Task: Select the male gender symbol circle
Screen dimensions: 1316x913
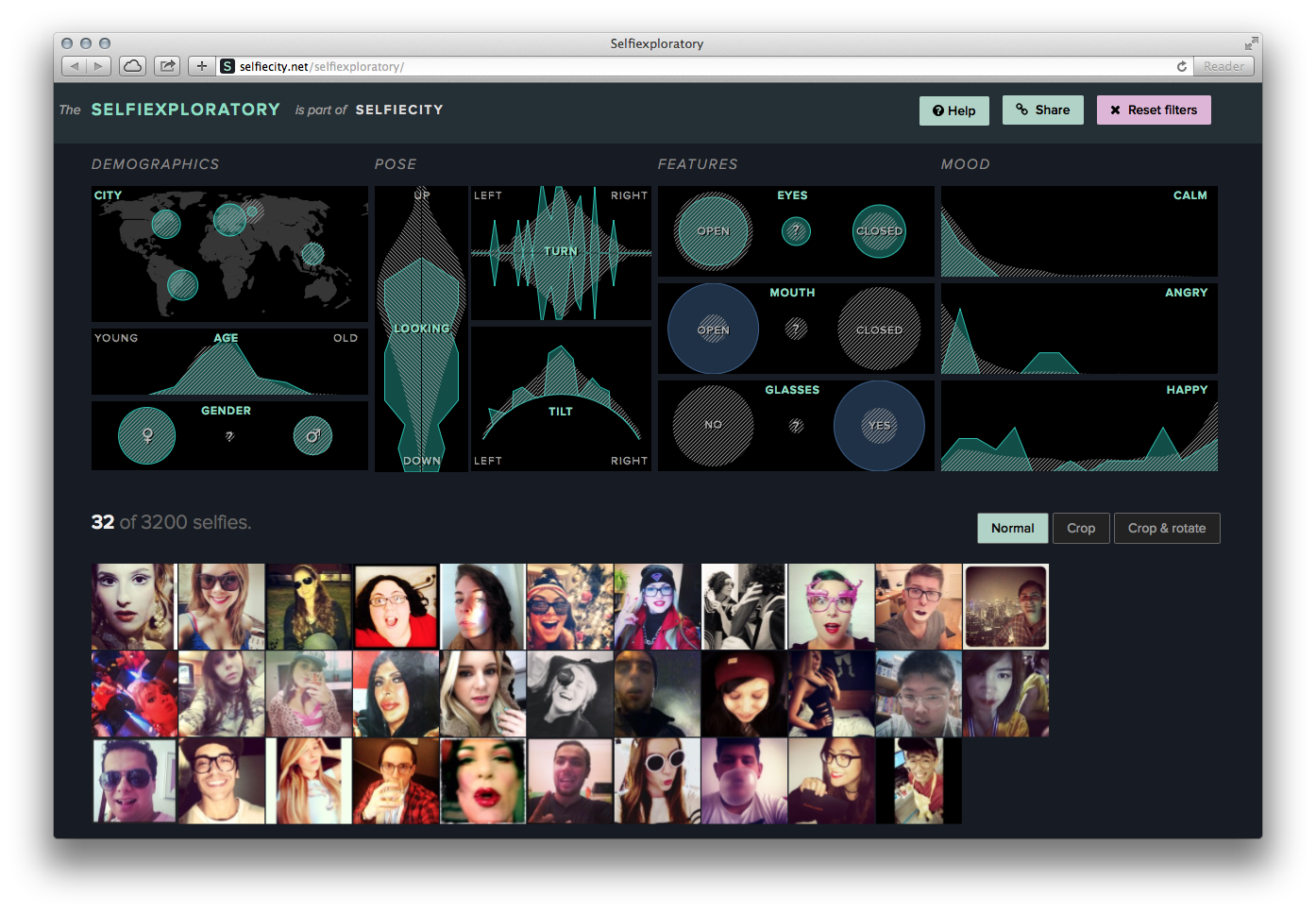Action: pos(312,435)
